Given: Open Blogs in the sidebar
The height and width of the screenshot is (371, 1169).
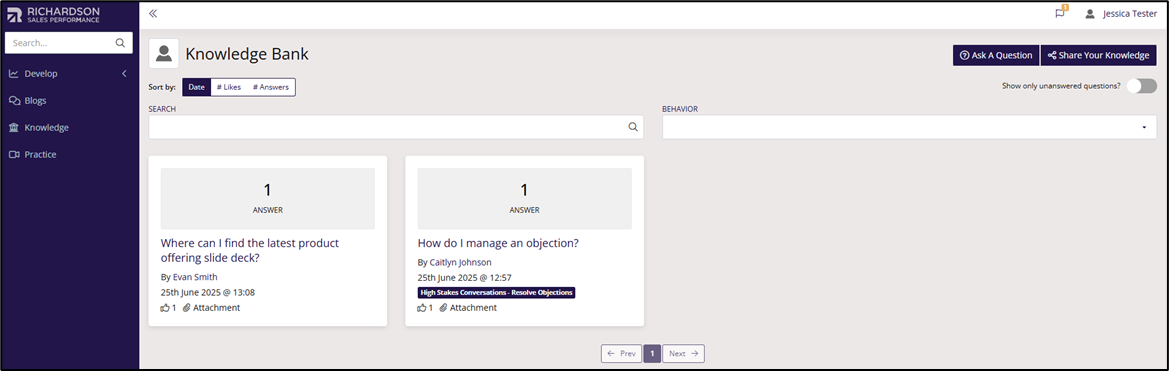Looking at the screenshot, I should point(36,101).
